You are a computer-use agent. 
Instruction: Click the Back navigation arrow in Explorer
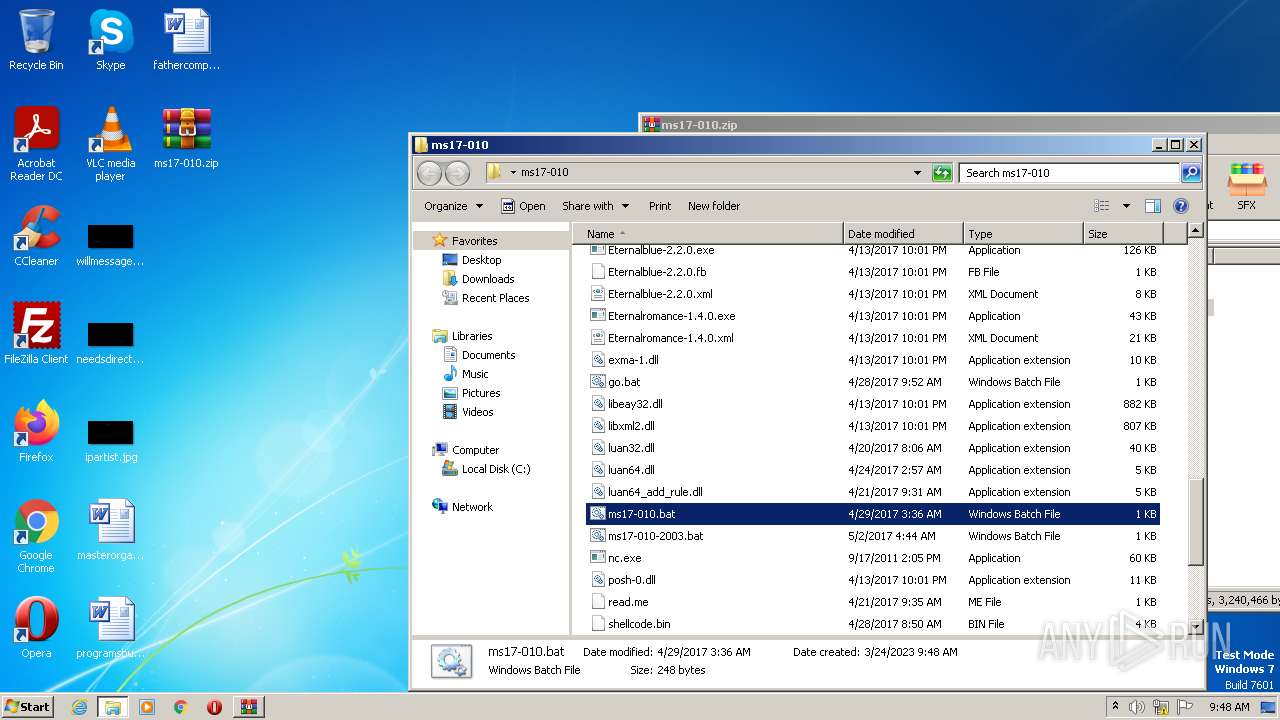point(430,173)
